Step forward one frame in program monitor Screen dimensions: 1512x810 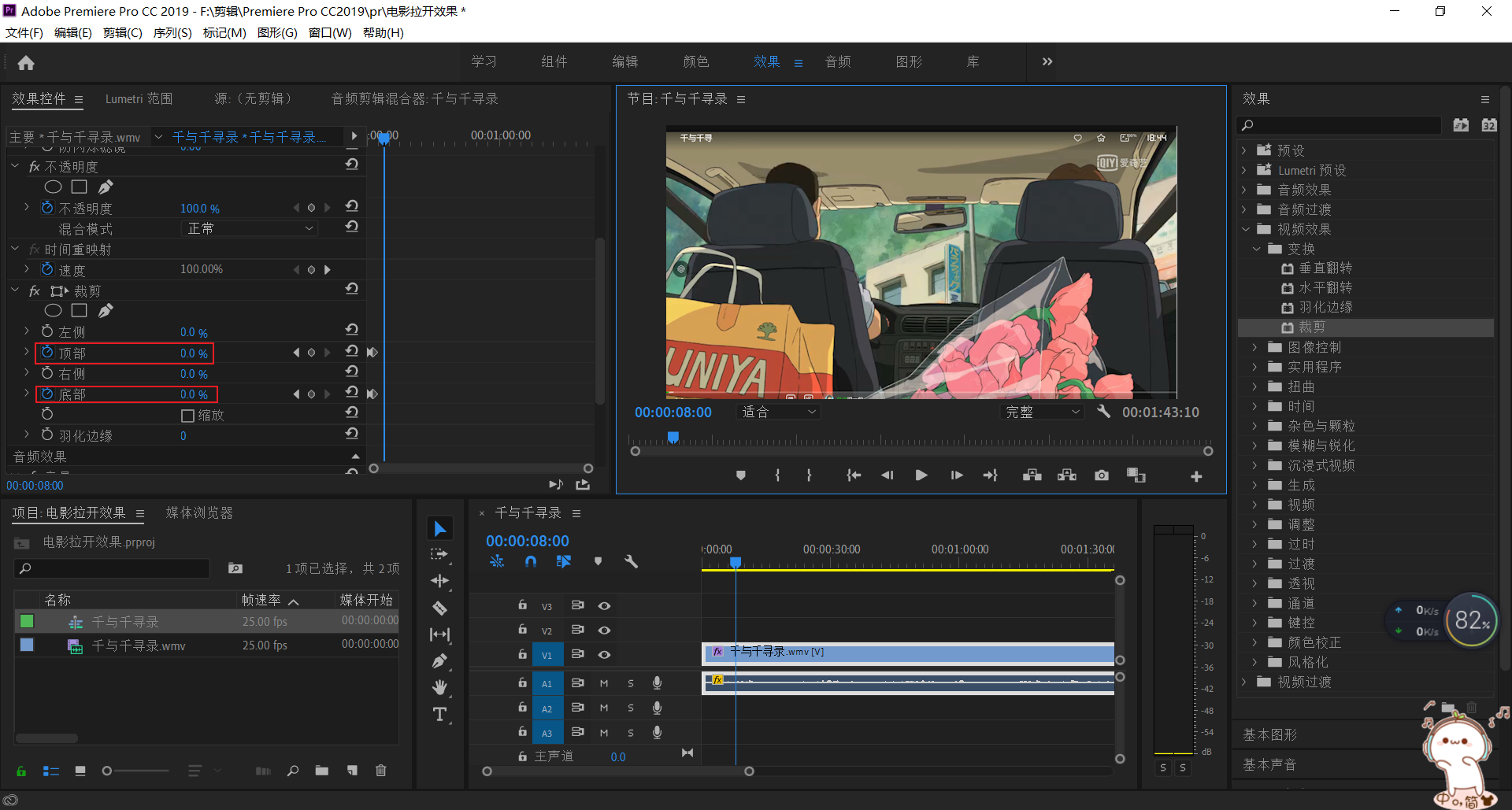[x=956, y=475]
